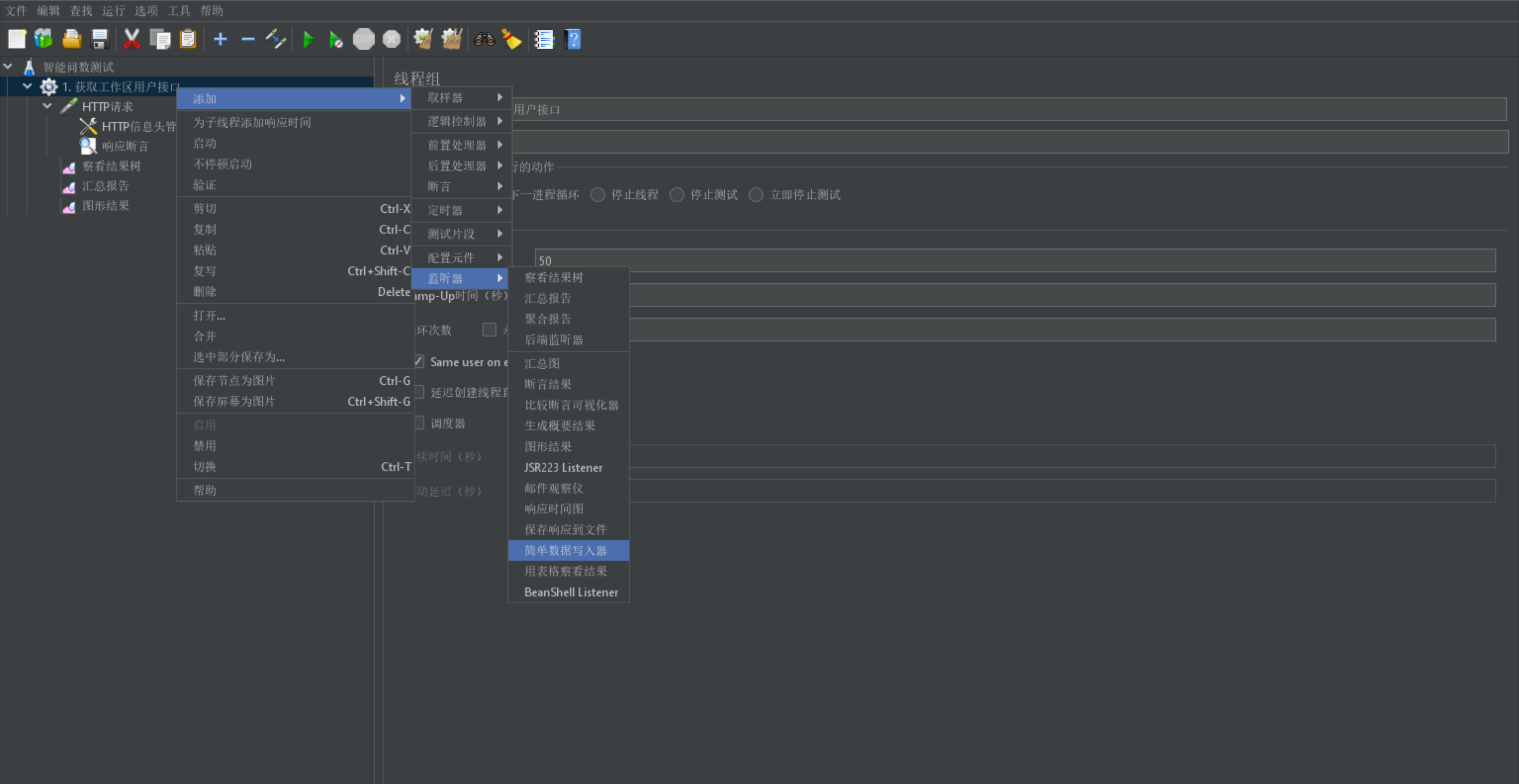Expand the 取样器 submenu
Screen dimensions: 1519x784
coord(462,97)
